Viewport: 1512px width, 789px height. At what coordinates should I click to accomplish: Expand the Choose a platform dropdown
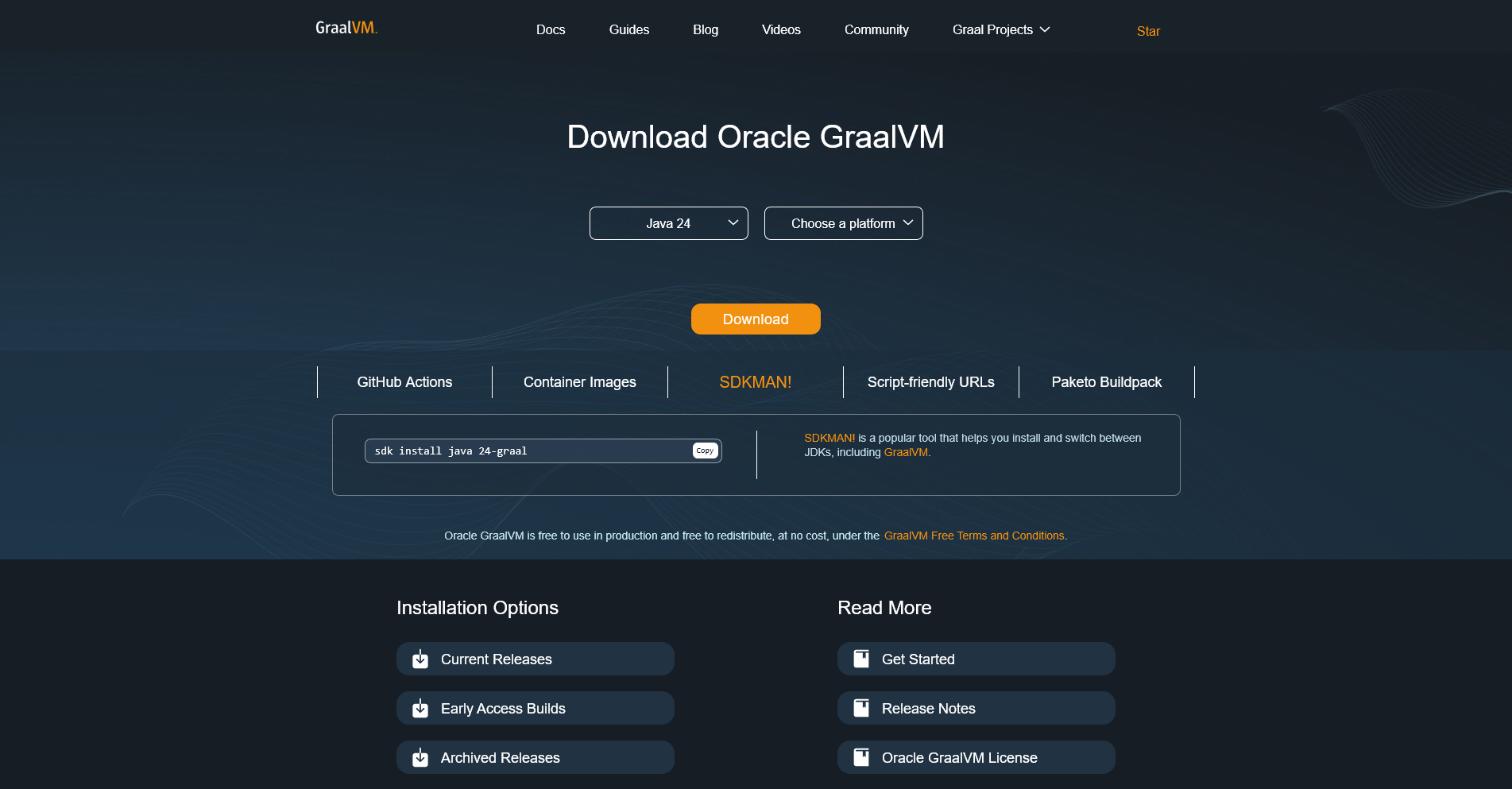(x=843, y=223)
